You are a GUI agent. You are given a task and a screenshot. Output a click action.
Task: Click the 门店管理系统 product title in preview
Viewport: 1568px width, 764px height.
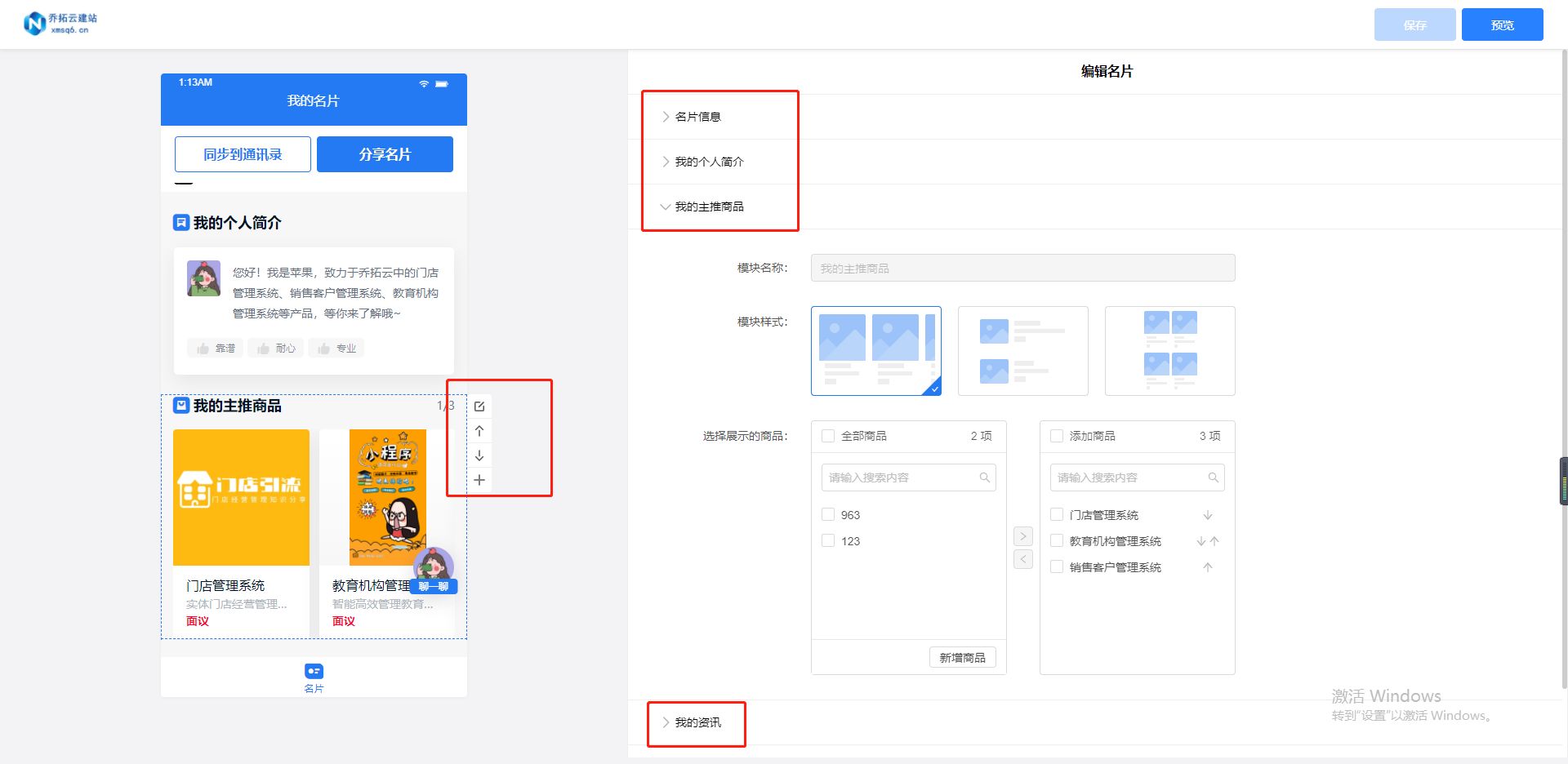[x=225, y=585]
